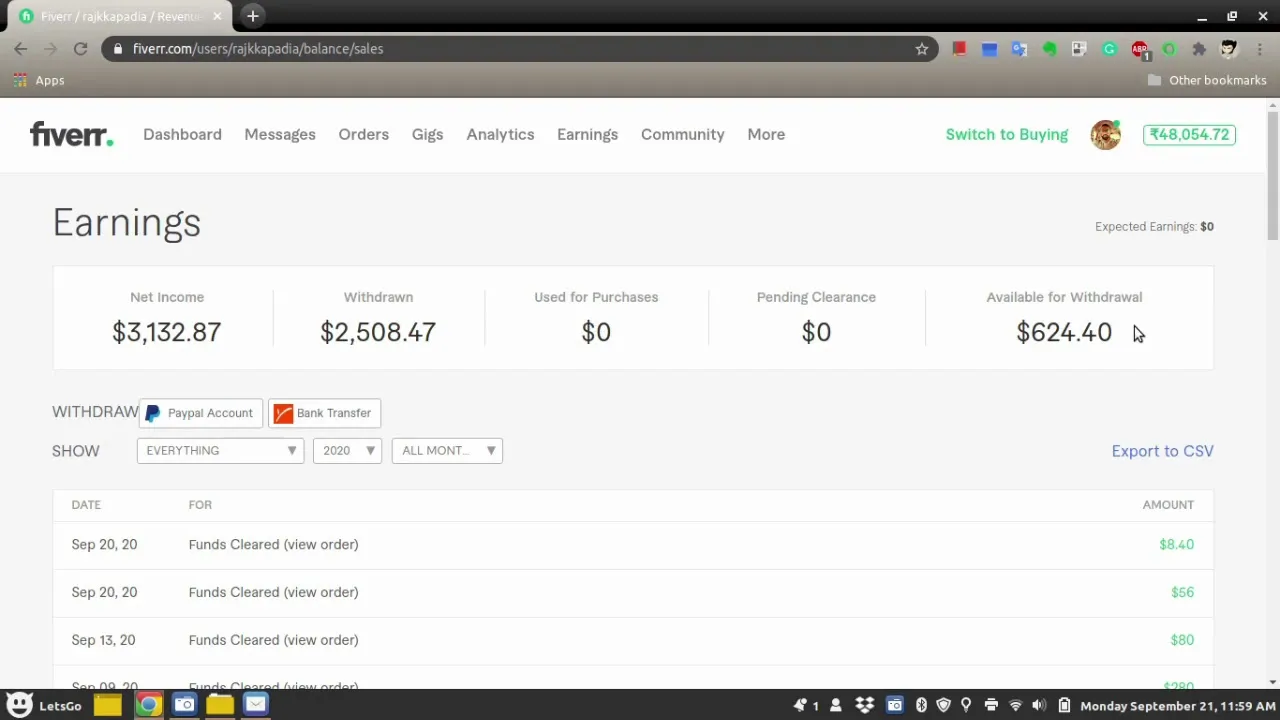Close the Fiverr browser tab
Screen dimensions: 1280x720
click(x=217, y=16)
